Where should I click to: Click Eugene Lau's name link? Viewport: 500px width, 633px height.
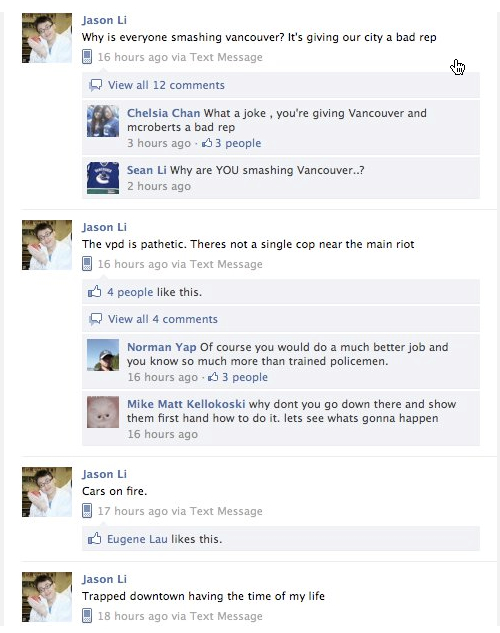[x=137, y=539]
